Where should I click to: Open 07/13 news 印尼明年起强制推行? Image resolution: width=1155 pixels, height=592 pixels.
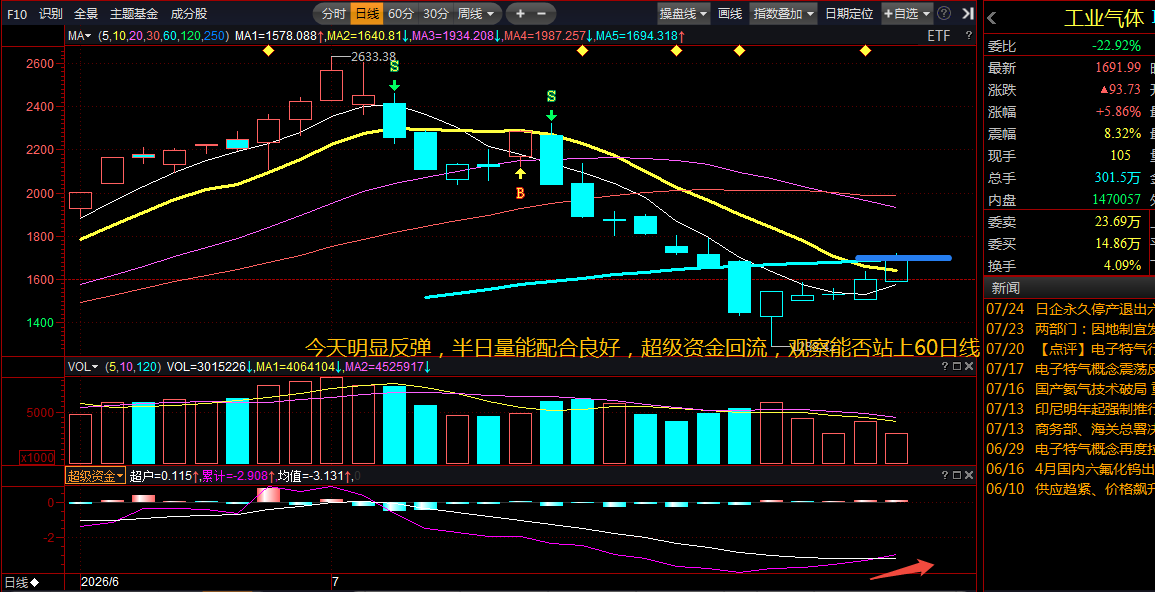[x=1070, y=408]
